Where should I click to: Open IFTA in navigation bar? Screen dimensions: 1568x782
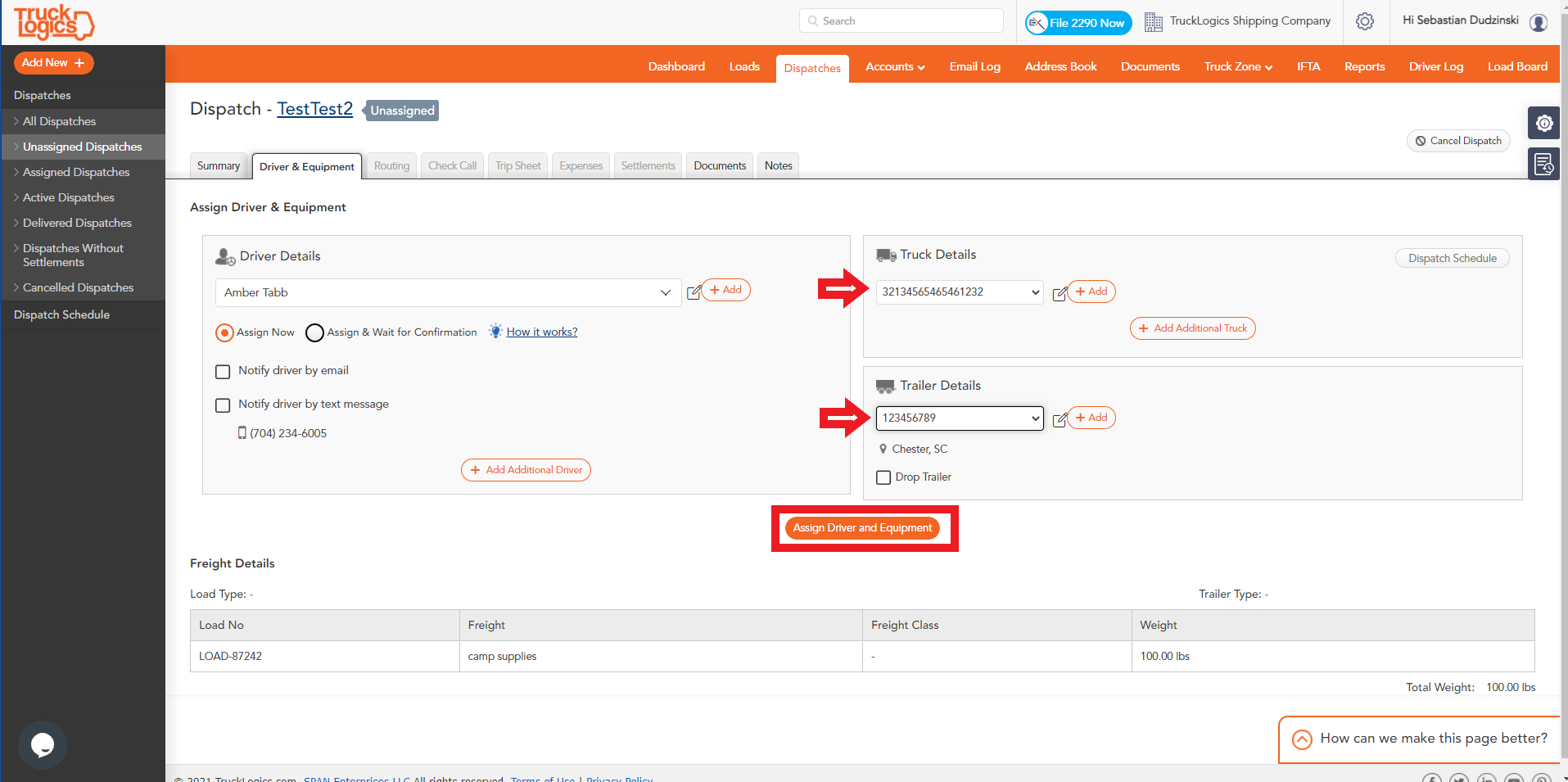tap(1308, 66)
